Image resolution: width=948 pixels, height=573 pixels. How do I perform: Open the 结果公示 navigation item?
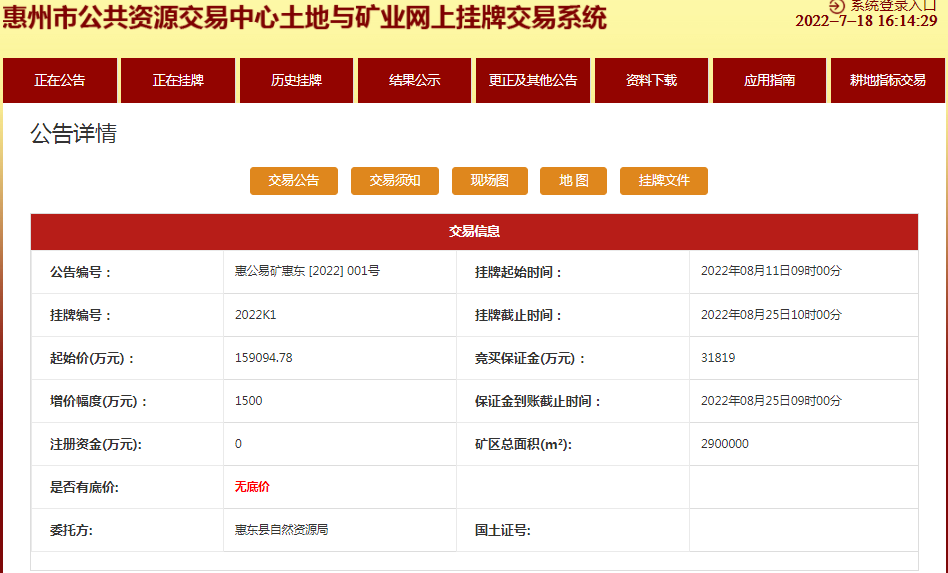click(x=414, y=81)
